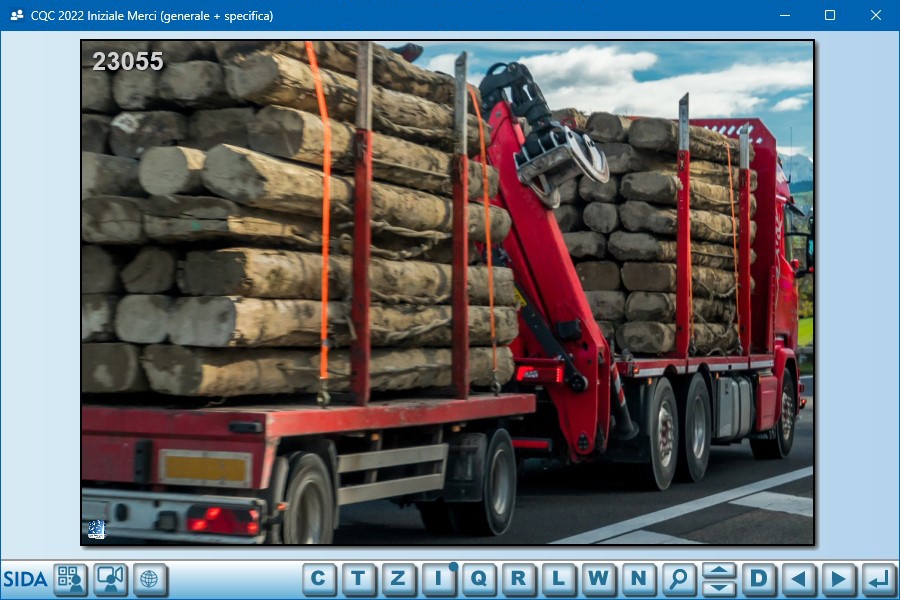
Task: Select the N toolbar button
Action: [638, 578]
